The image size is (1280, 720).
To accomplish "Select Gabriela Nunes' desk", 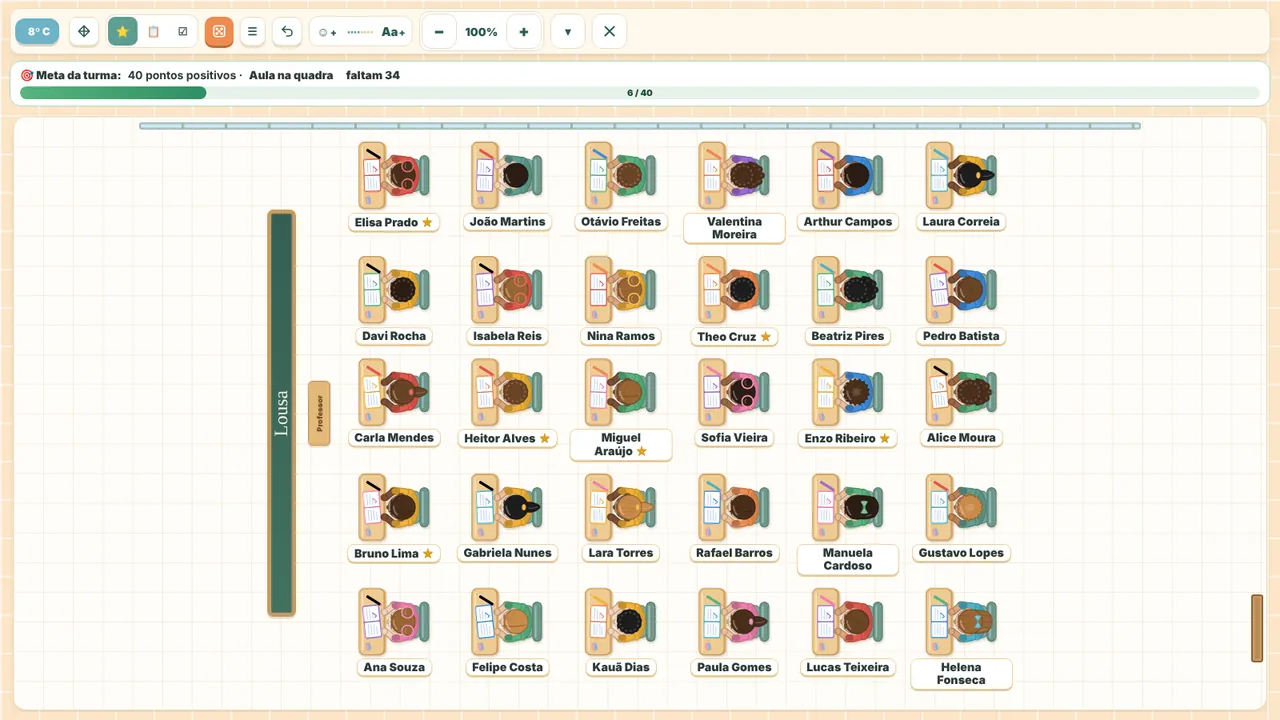I will (507, 507).
